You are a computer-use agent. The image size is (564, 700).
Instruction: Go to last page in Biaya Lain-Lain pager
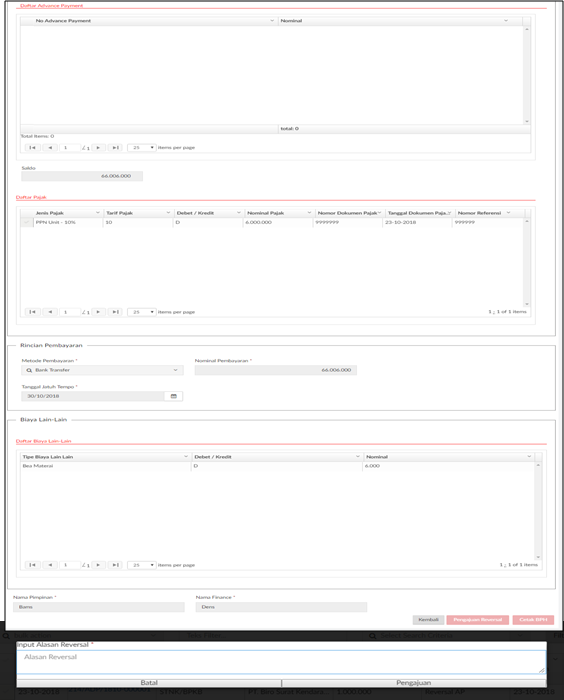(115, 565)
